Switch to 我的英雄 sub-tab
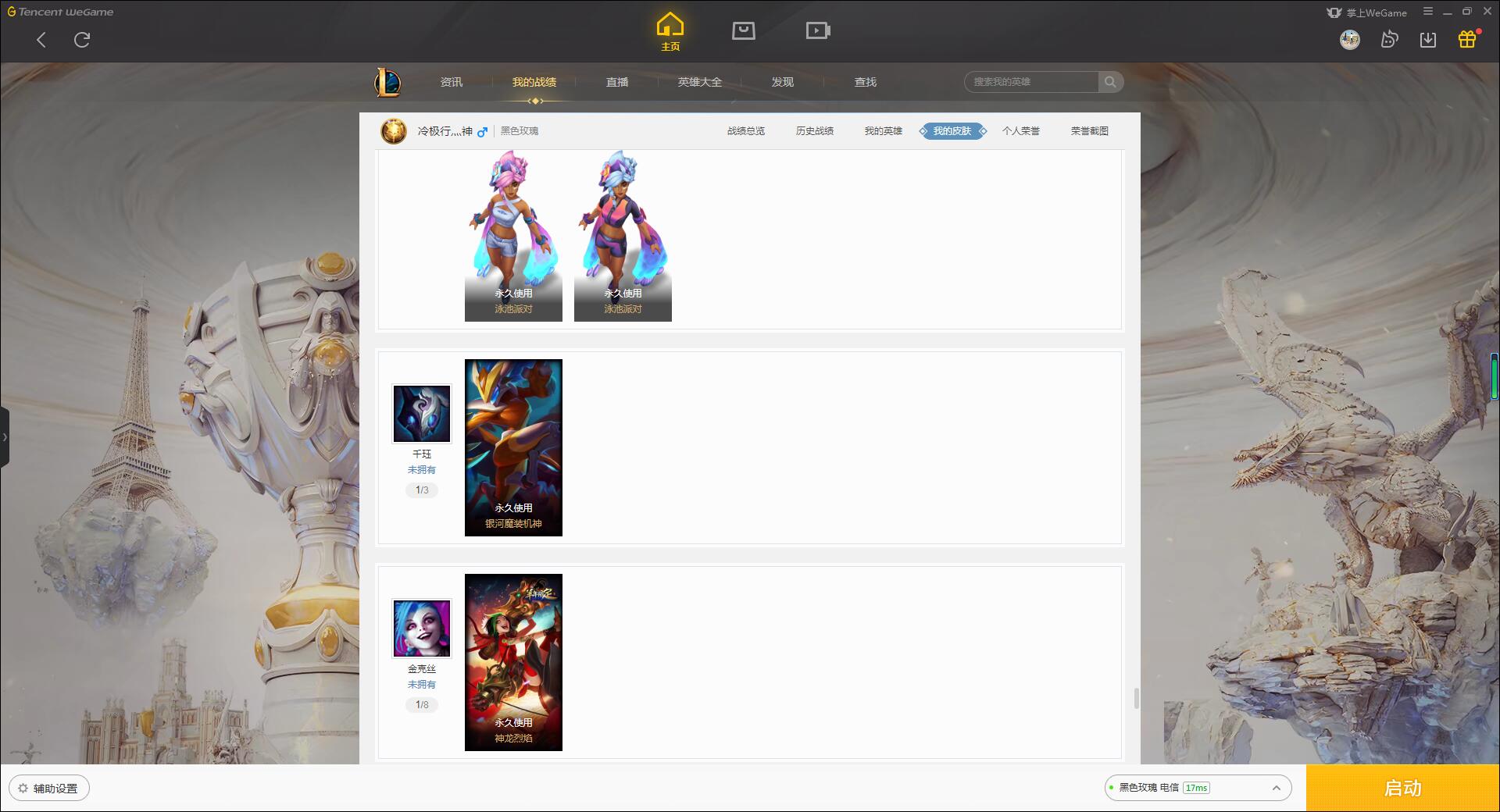 click(884, 131)
